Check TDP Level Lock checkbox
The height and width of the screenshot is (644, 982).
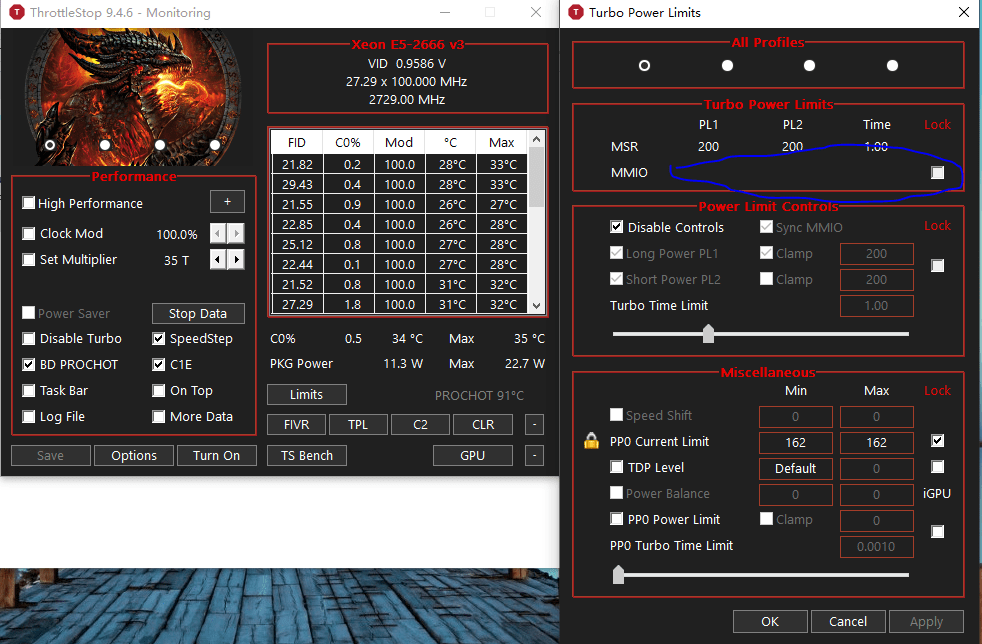(938, 467)
